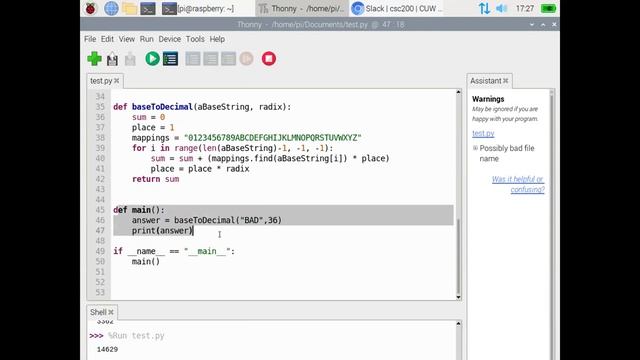Launch the terminal from the panel
The image size is (640, 360).
tap(148, 8)
